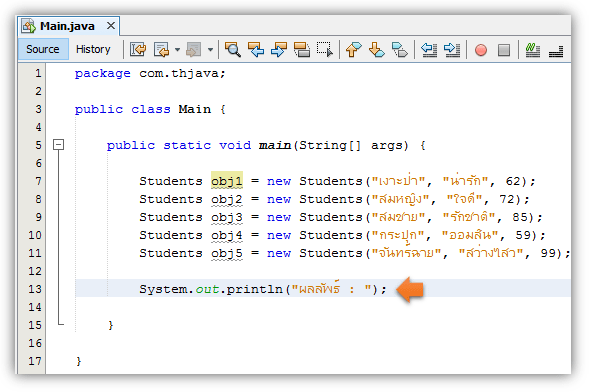Click the obj2 variable name
591x392 pixels.
click(x=227, y=199)
